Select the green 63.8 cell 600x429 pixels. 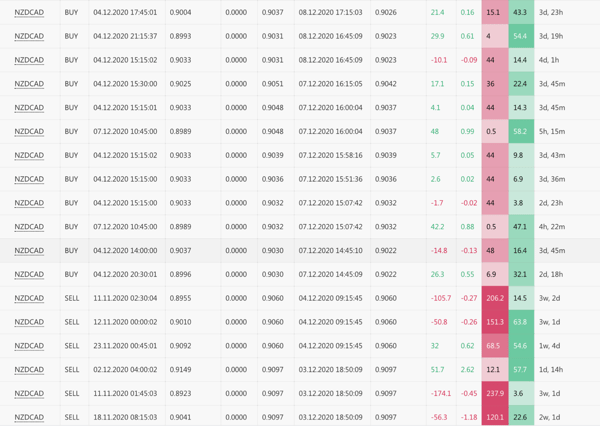(x=520, y=322)
